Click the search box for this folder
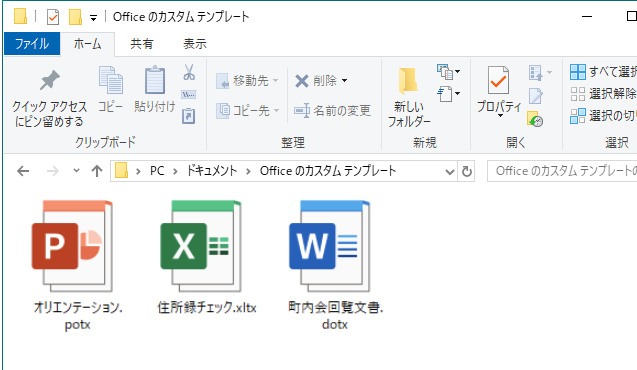The height and width of the screenshot is (370, 637). click(x=562, y=171)
